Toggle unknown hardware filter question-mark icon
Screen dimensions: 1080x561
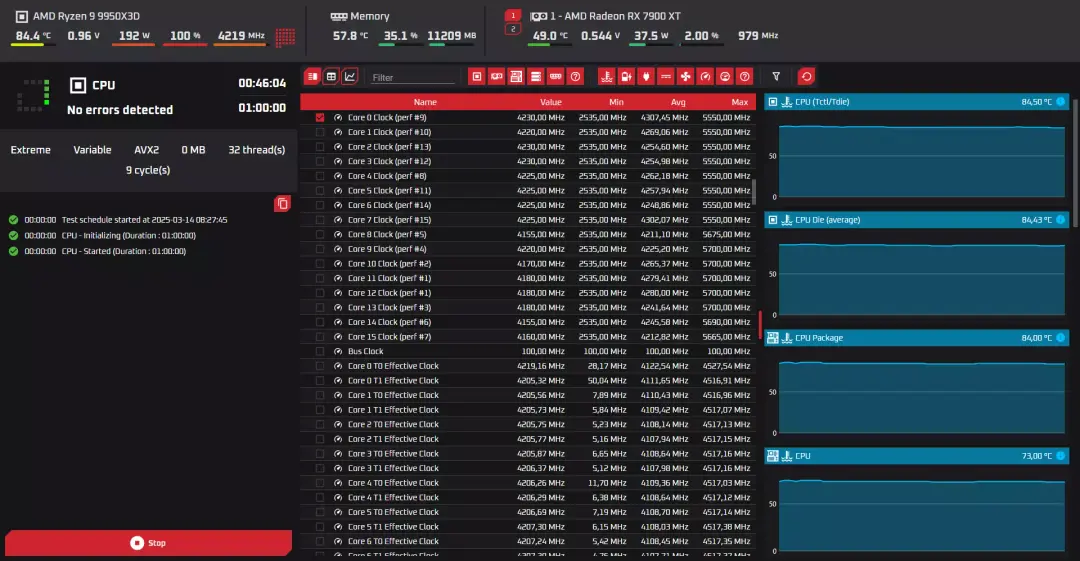pos(576,76)
